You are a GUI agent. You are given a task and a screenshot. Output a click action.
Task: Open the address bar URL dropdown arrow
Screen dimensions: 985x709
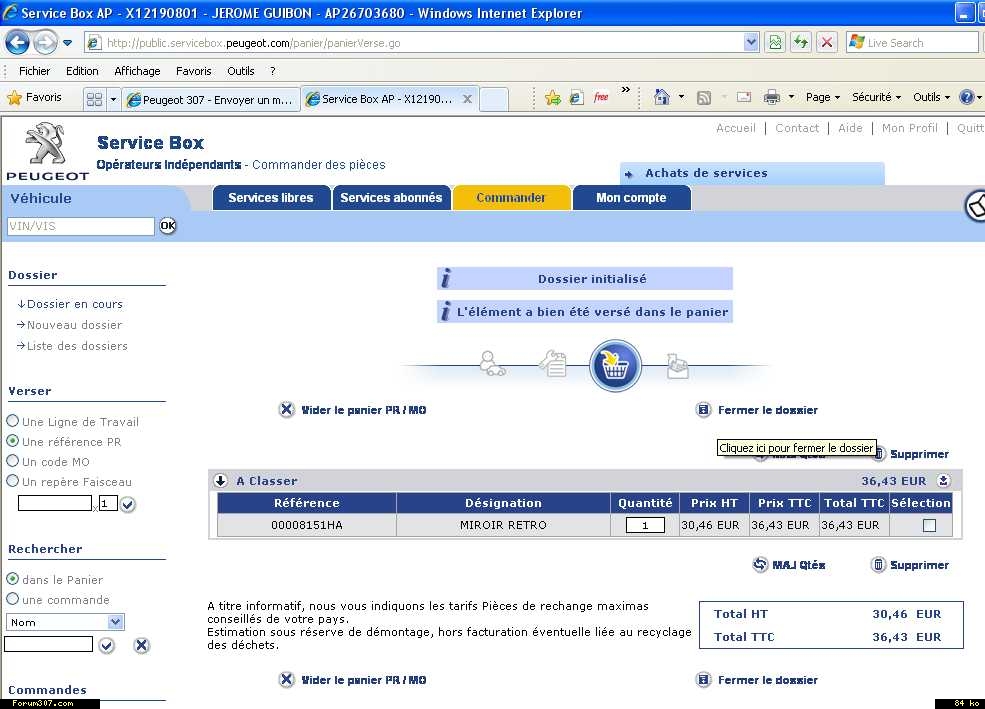(x=751, y=43)
